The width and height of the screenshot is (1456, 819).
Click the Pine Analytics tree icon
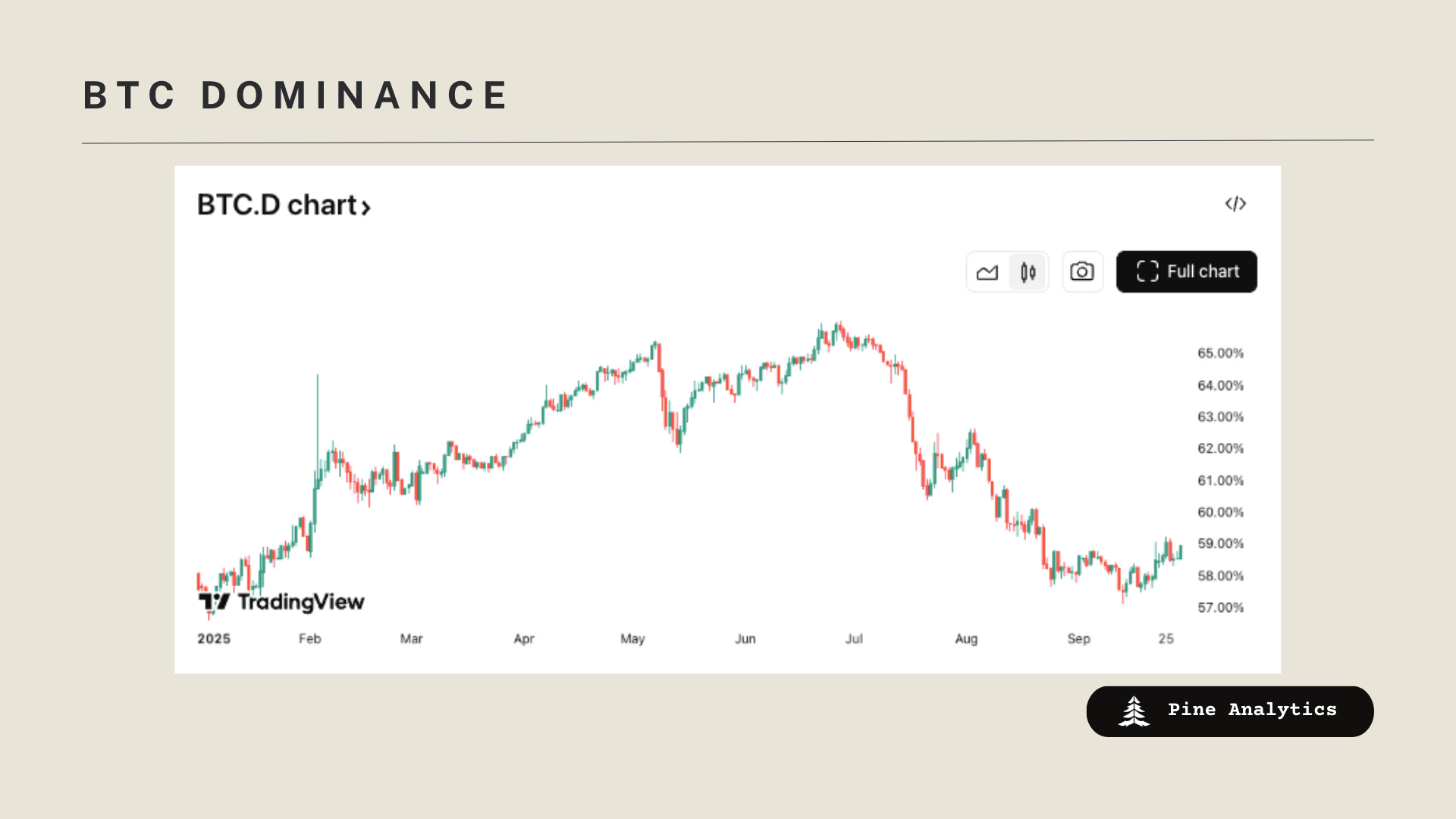pos(1134,711)
